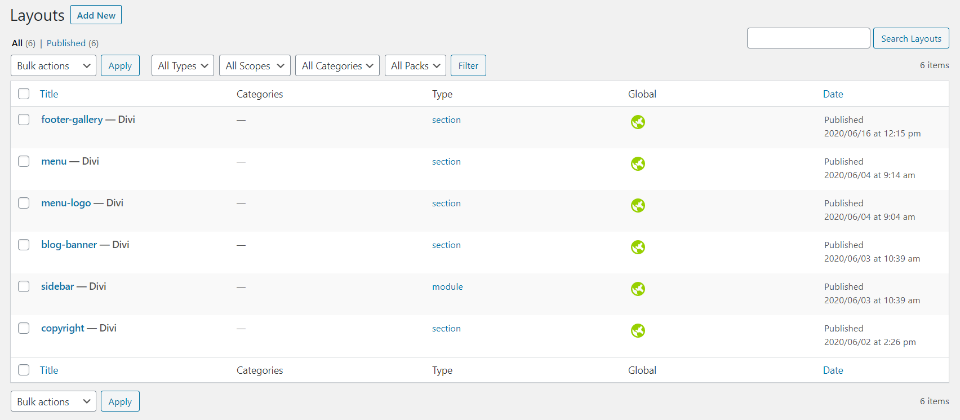Click the global icon in copyright row
960x420 pixels.
coord(637,331)
